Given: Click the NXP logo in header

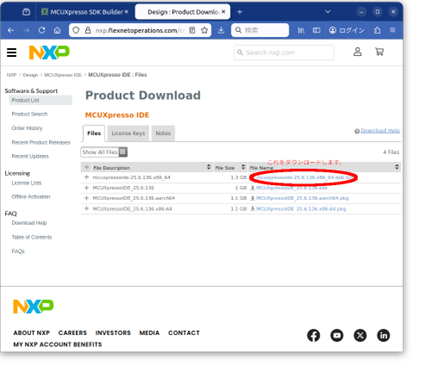Looking at the screenshot, I should 49,52.
